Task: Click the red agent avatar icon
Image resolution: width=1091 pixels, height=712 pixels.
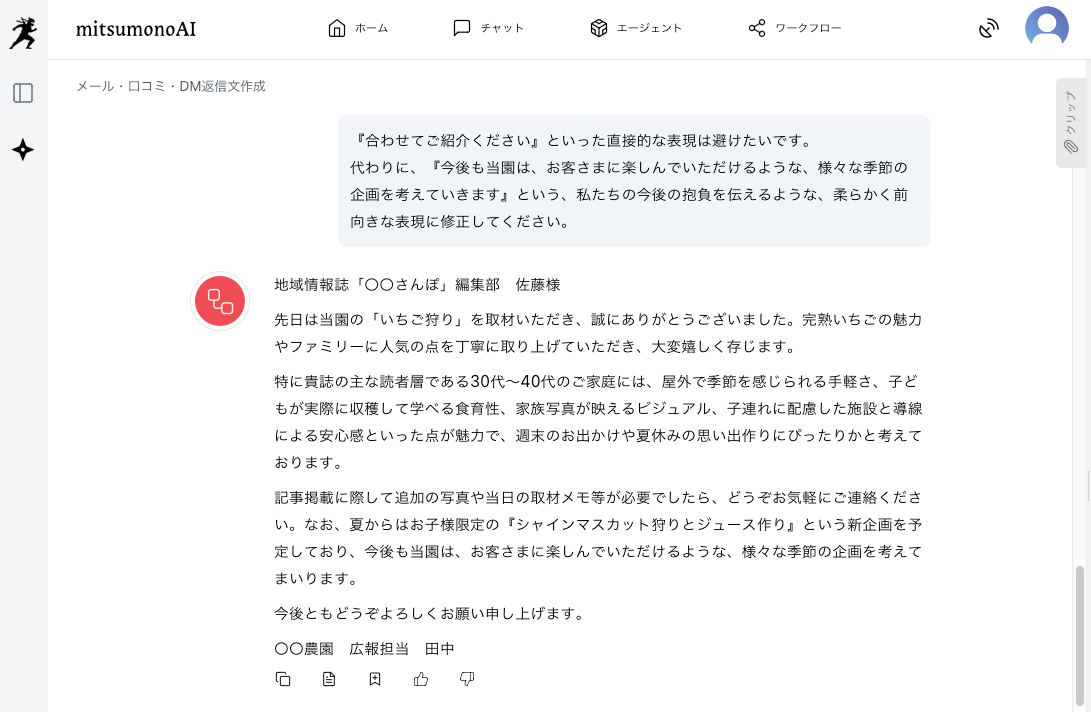Action: 220,300
